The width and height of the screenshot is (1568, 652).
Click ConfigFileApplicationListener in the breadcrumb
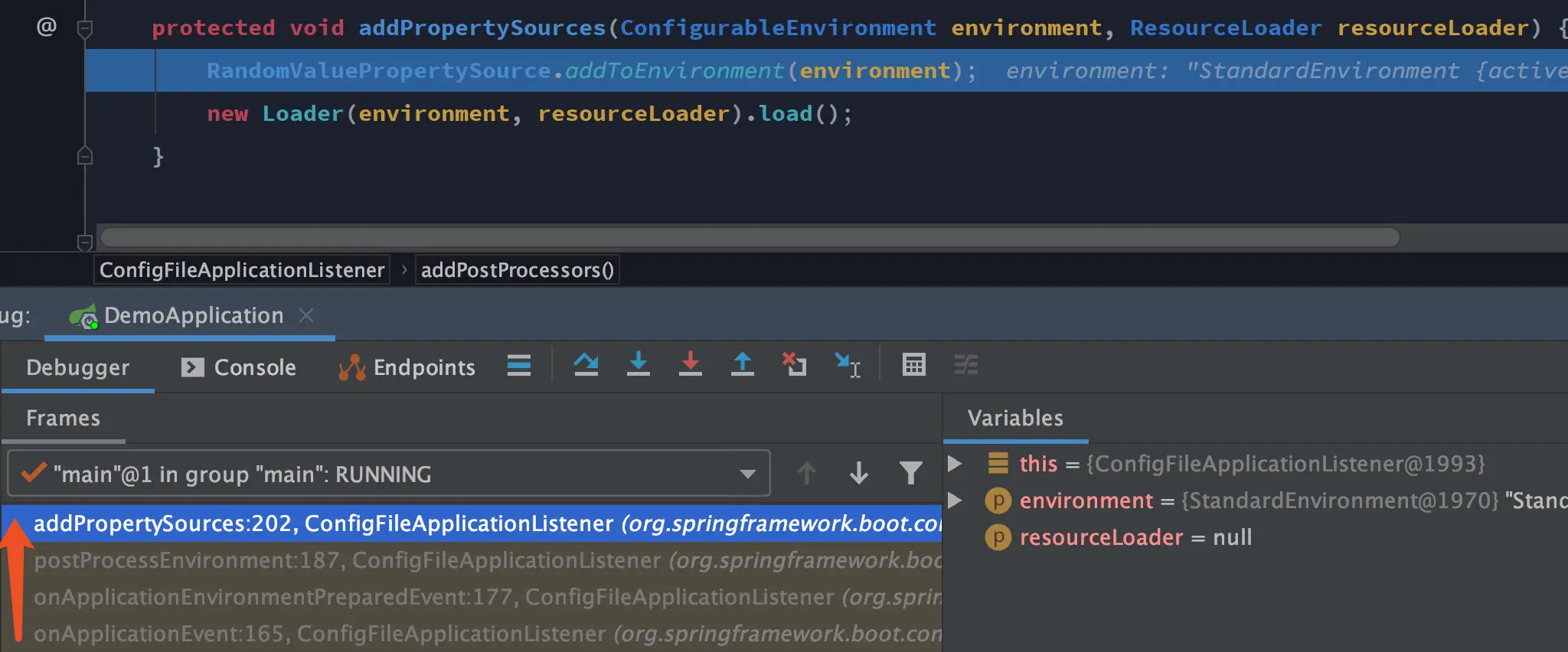click(x=242, y=270)
